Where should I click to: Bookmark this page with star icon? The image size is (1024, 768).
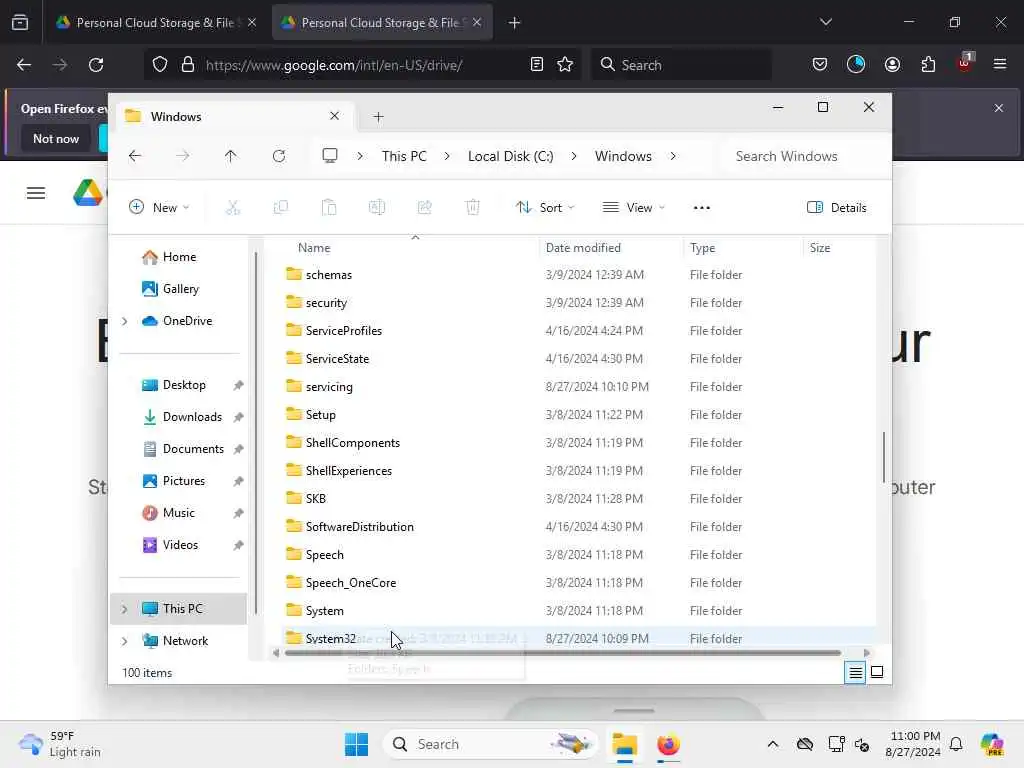(x=565, y=65)
